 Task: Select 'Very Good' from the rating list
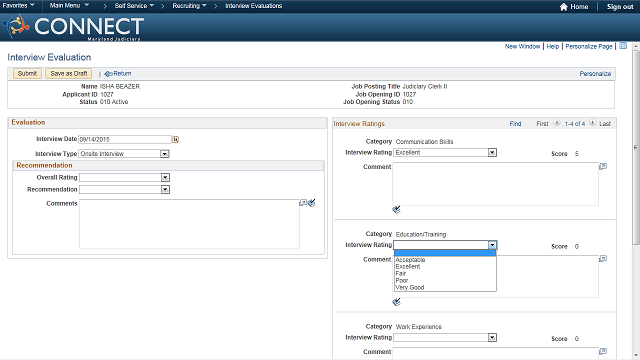[x=410, y=287]
